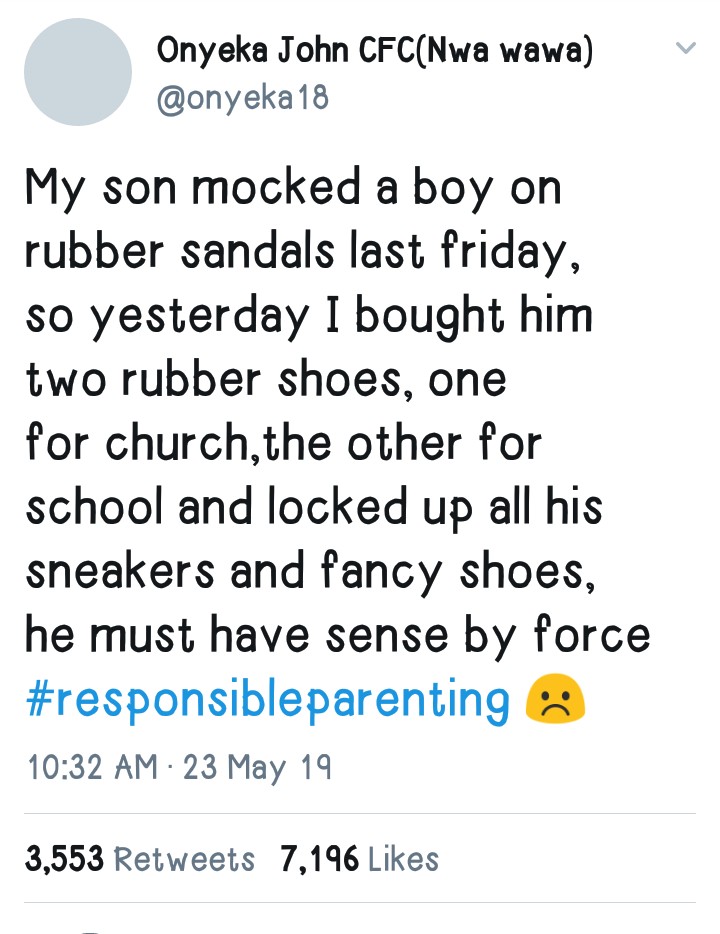The height and width of the screenshot is (934, 720).
Task: Click the @onyeka18 handle
Action: click(242, 98)
